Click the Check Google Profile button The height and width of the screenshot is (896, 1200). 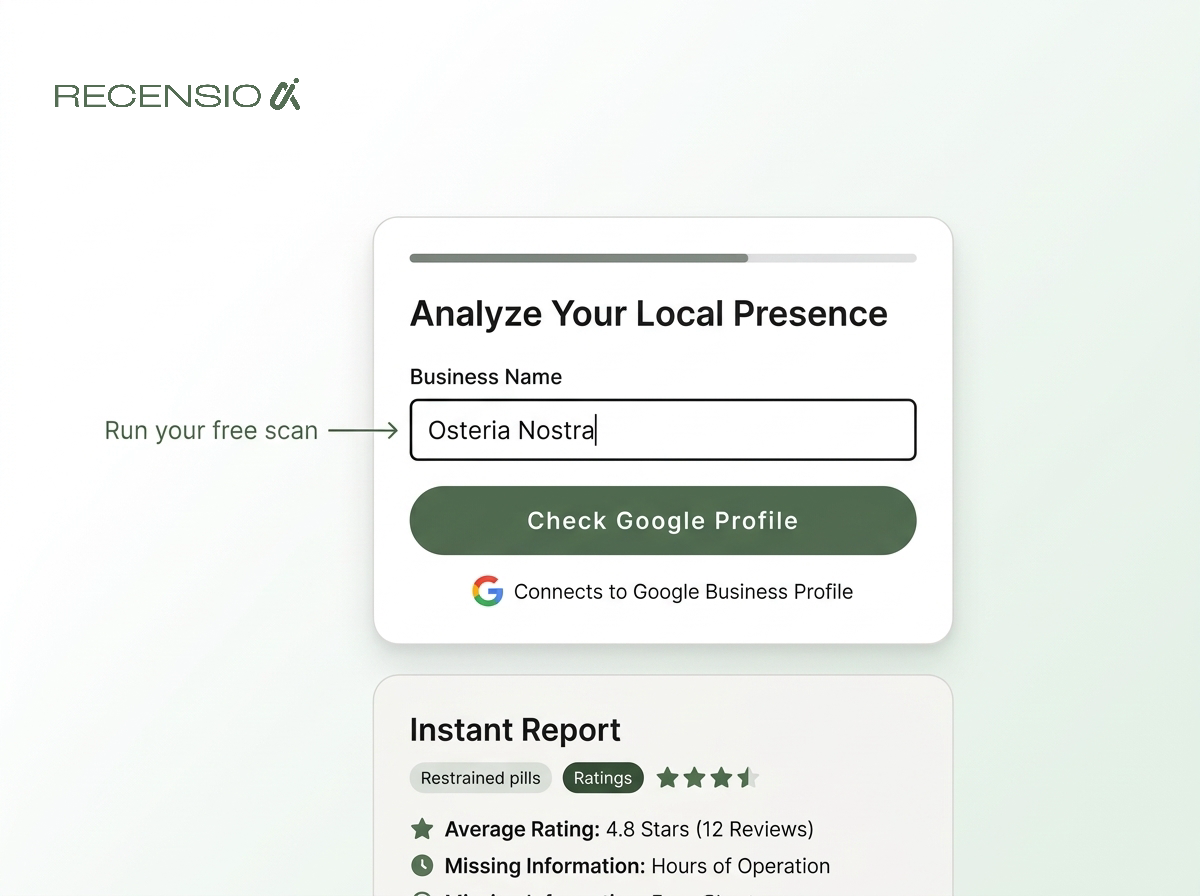tap(663, 520)
